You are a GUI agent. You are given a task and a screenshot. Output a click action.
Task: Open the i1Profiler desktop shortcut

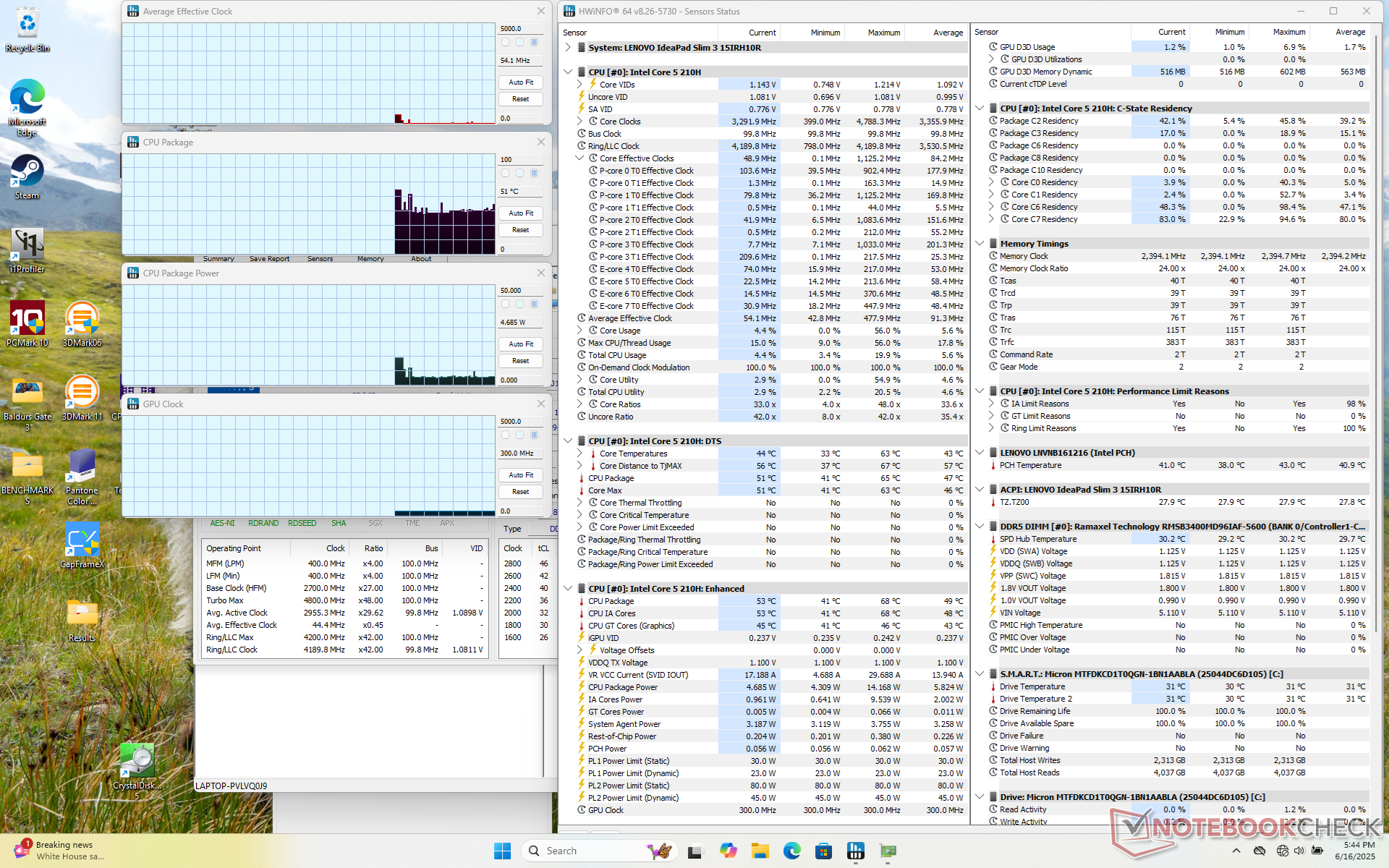click(27, 245)
